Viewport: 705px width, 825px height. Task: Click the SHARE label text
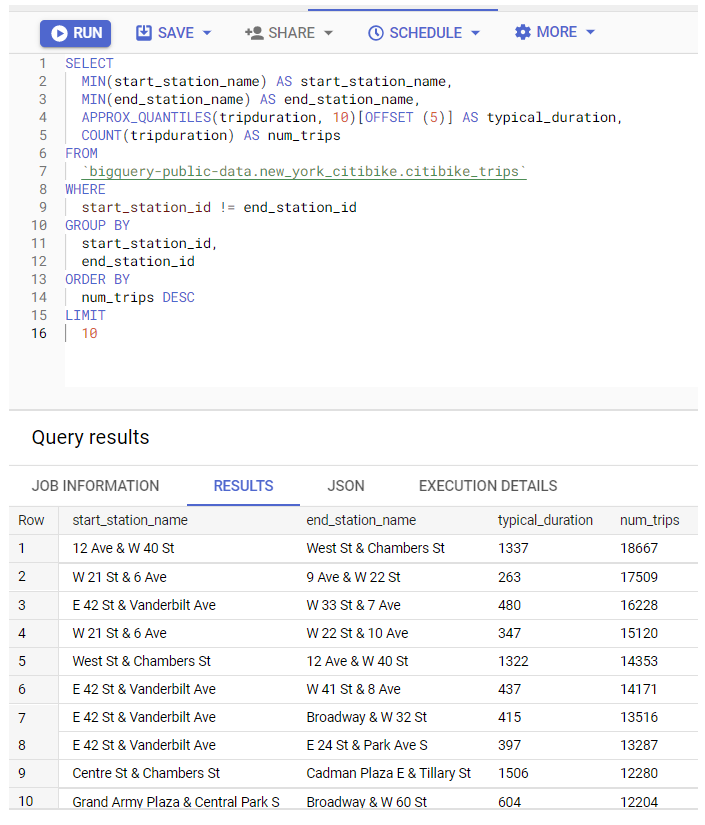[x=291, y=33]
